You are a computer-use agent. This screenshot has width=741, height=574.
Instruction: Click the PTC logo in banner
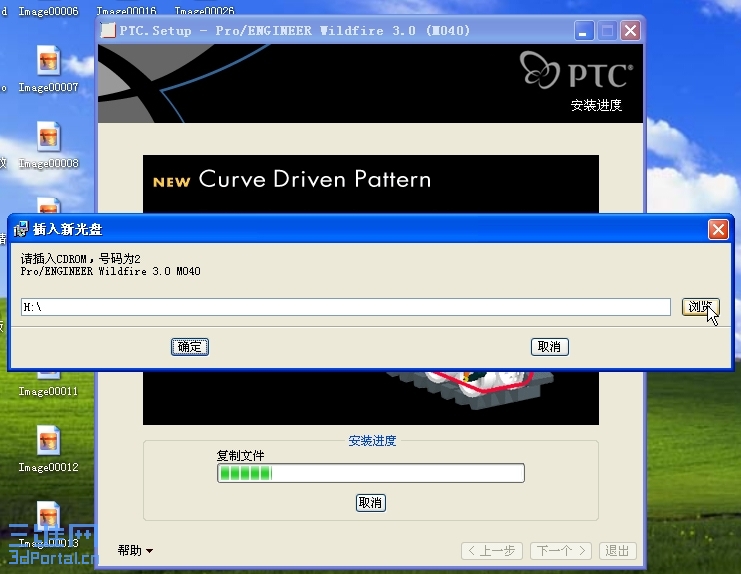576,71
